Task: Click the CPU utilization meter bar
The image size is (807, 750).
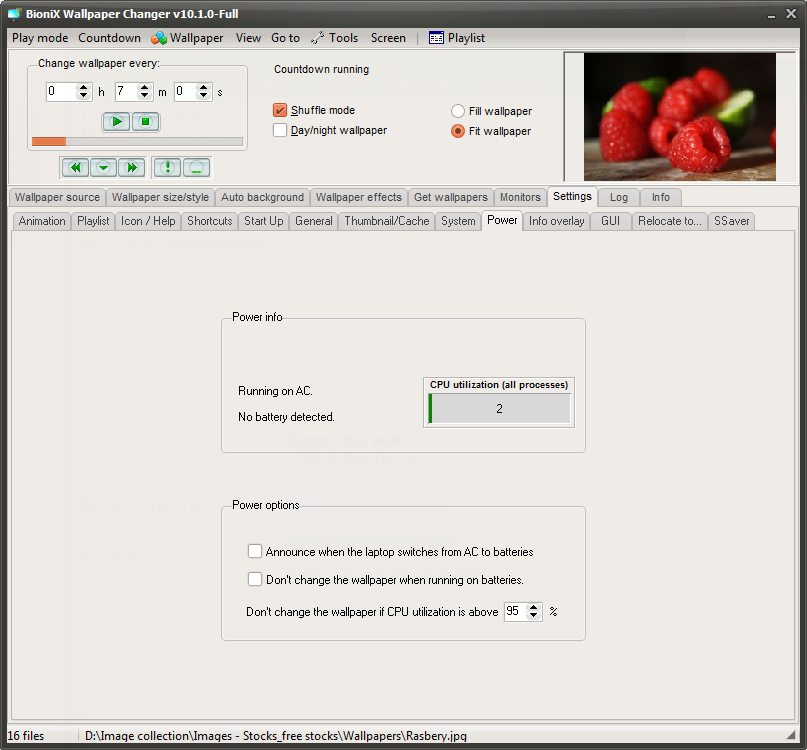Action: point(499,409)
